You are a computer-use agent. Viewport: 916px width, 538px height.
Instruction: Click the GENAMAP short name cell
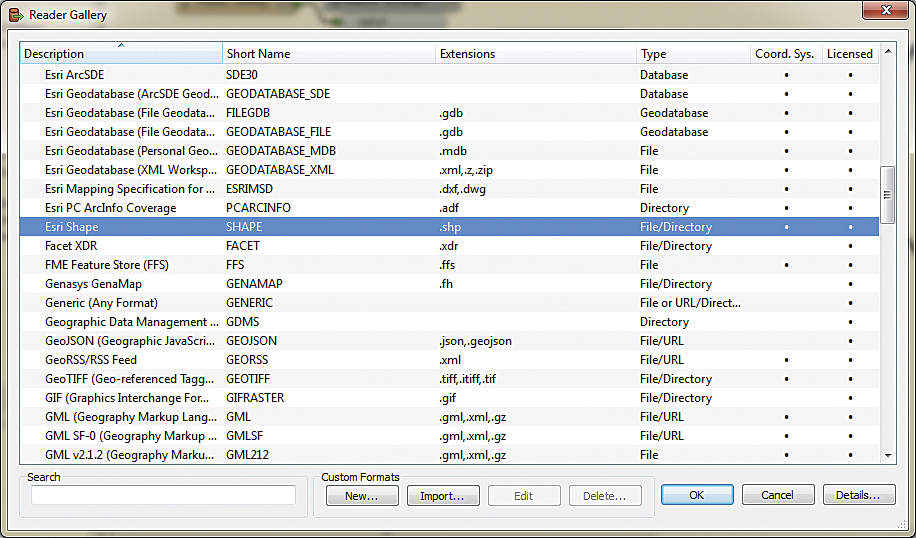click(254, 284)
